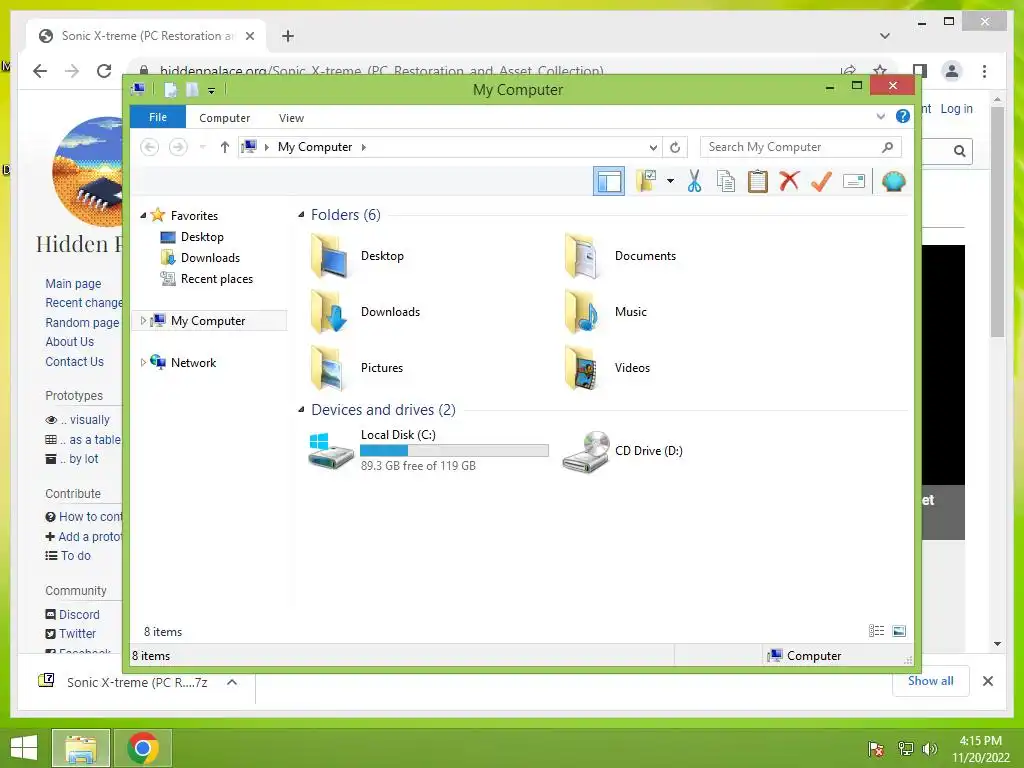Select the Local Disk (C:) drive
This screenshot has height=768, width=1024.
(428, 450)
